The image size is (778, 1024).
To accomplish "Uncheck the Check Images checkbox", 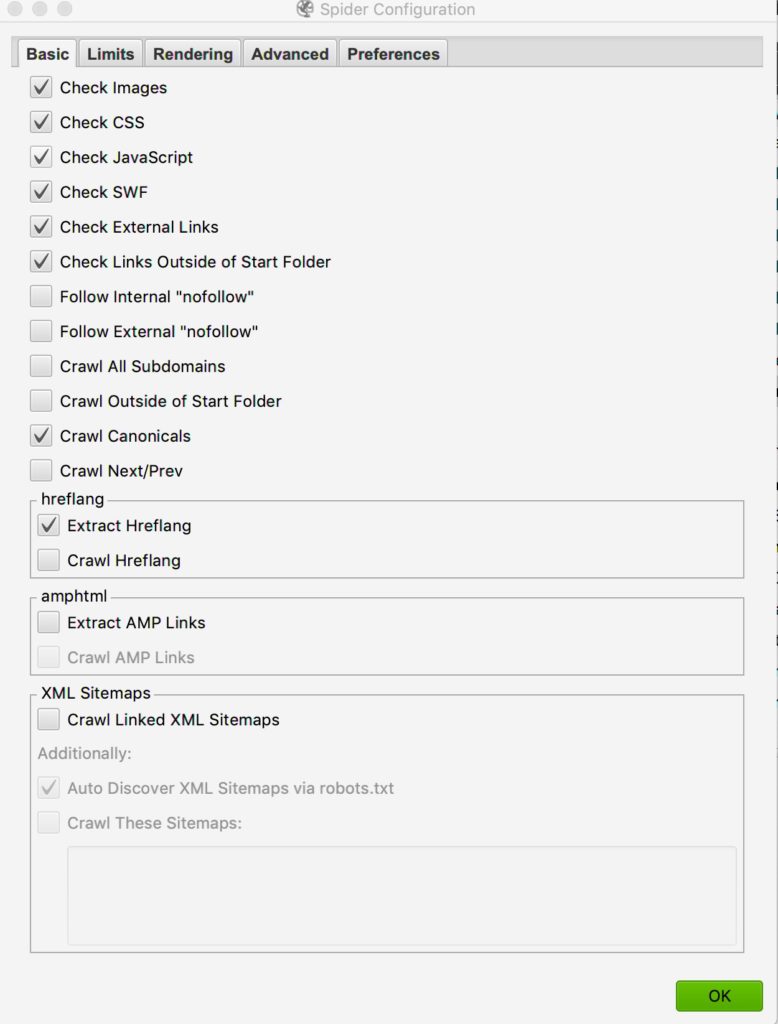I will (41, 87).
